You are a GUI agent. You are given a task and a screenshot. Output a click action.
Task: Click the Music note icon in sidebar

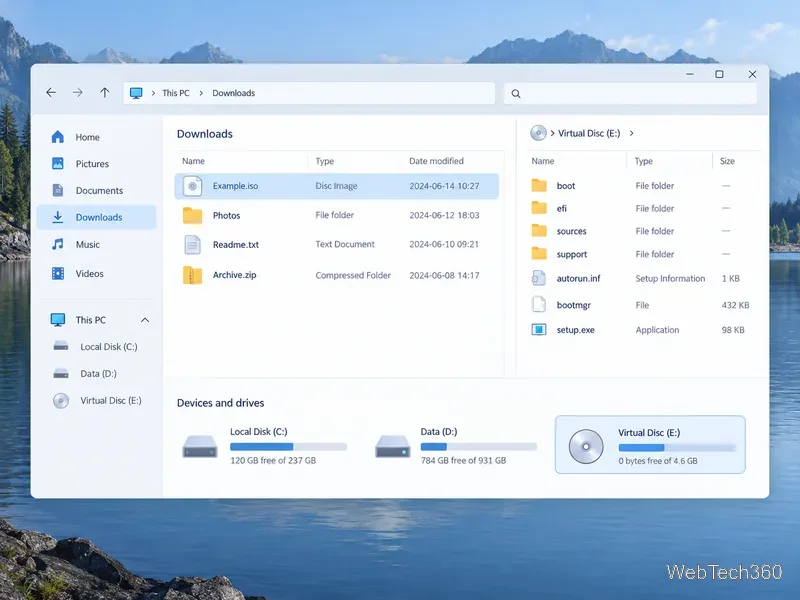[58, 244]
